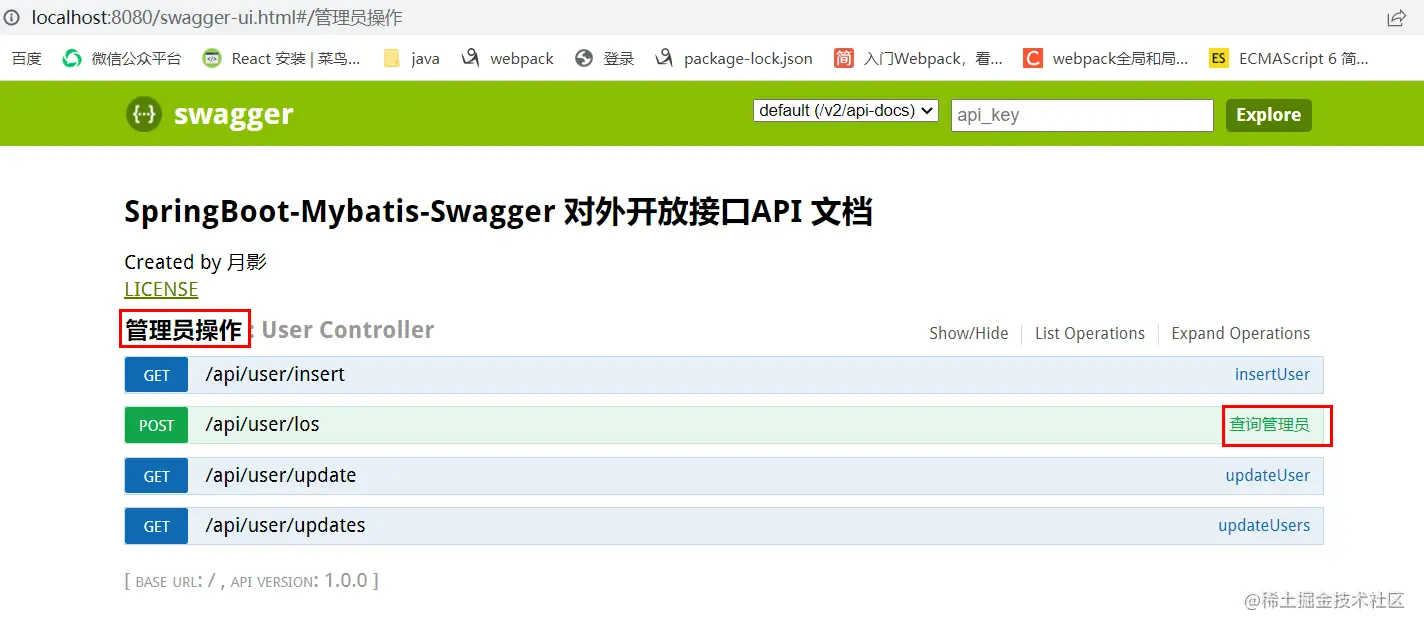Click the updateUsers operation link
Viewport: 1424px width, 630px height.
click(1264, 525)
